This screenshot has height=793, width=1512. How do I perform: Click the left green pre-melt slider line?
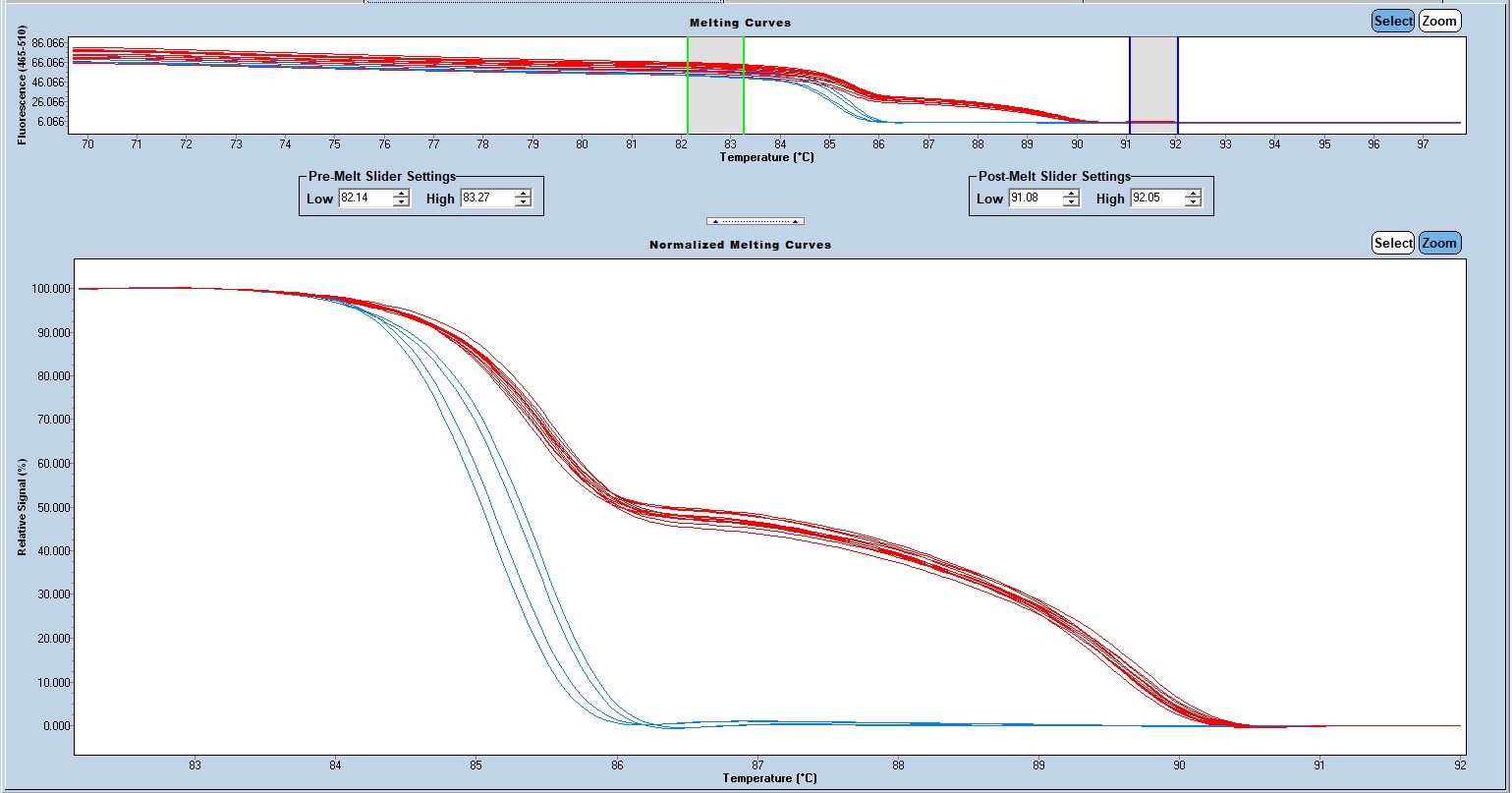coord(688,85)
